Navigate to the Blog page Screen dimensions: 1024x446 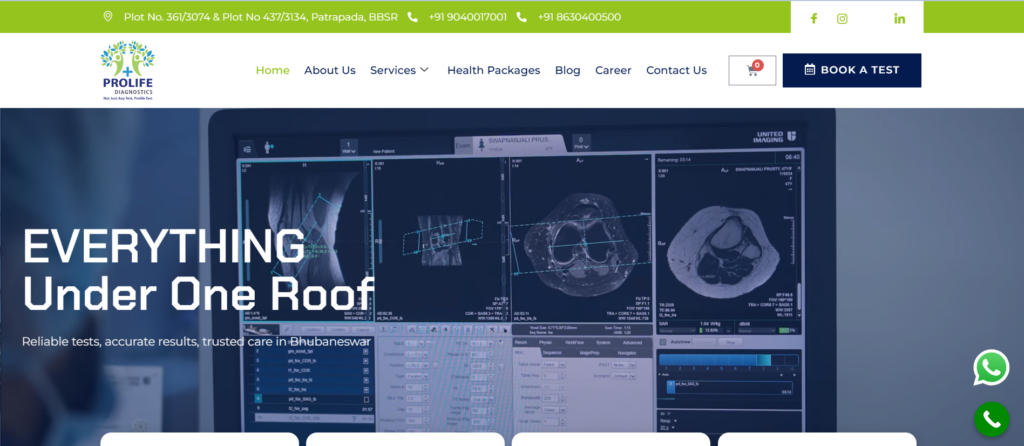coord(567,70)
